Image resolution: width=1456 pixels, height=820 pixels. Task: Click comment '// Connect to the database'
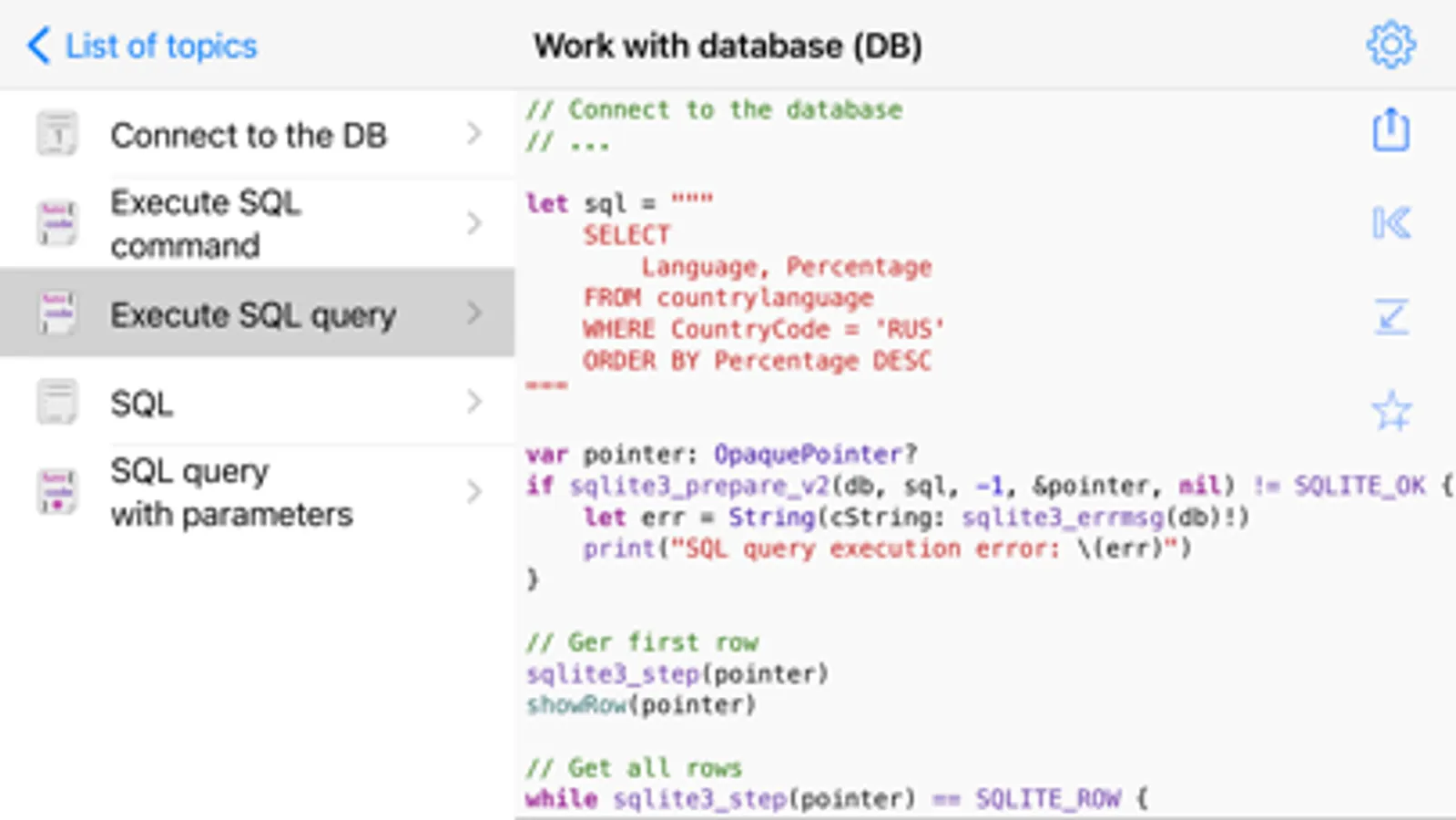click(x=714, y=109)
